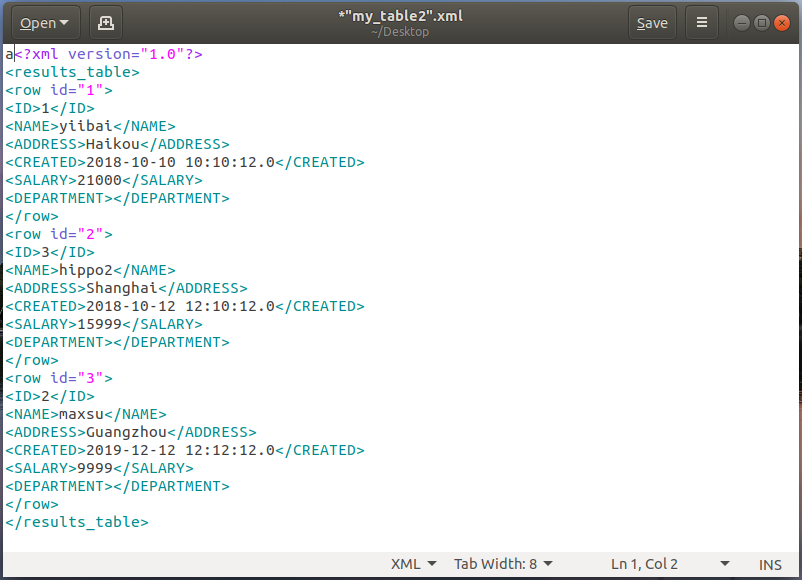Maximize the gedit window
This screenshot has height=580, width=802.
click(x=762, y=22)
